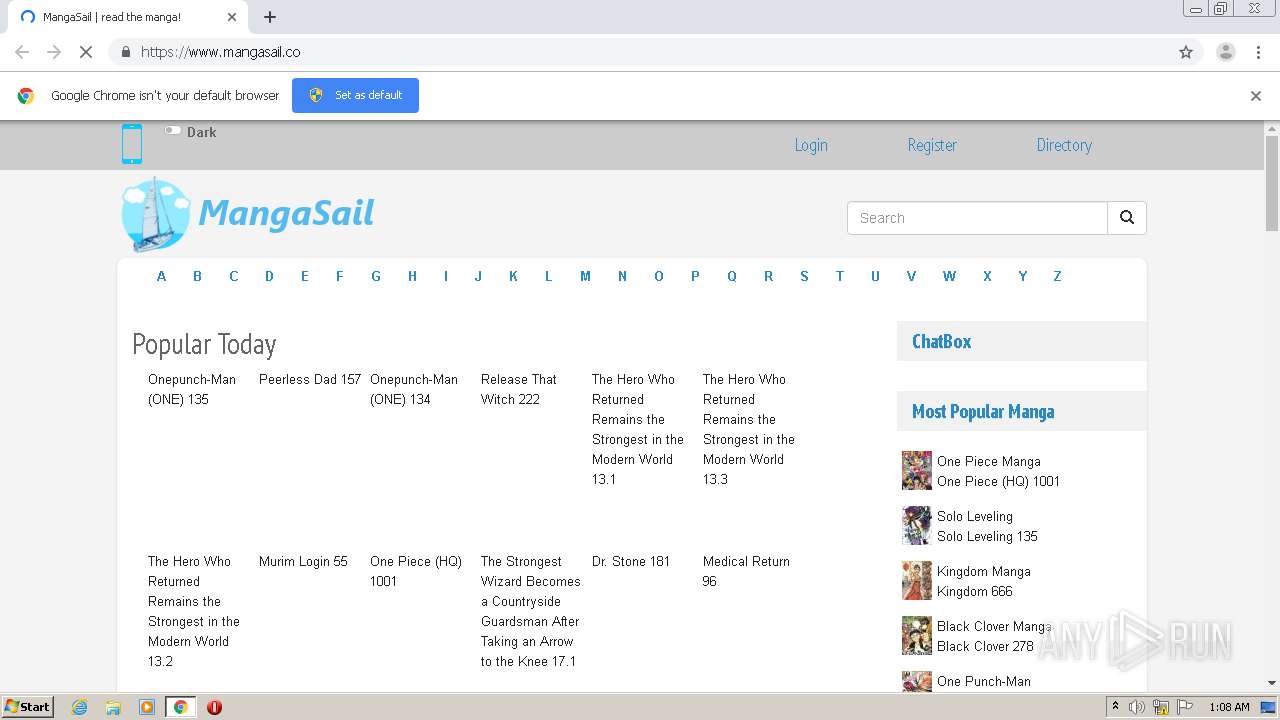
Task: Open One Piece (HQ) 1001 in sidebar
Action: 998,481
